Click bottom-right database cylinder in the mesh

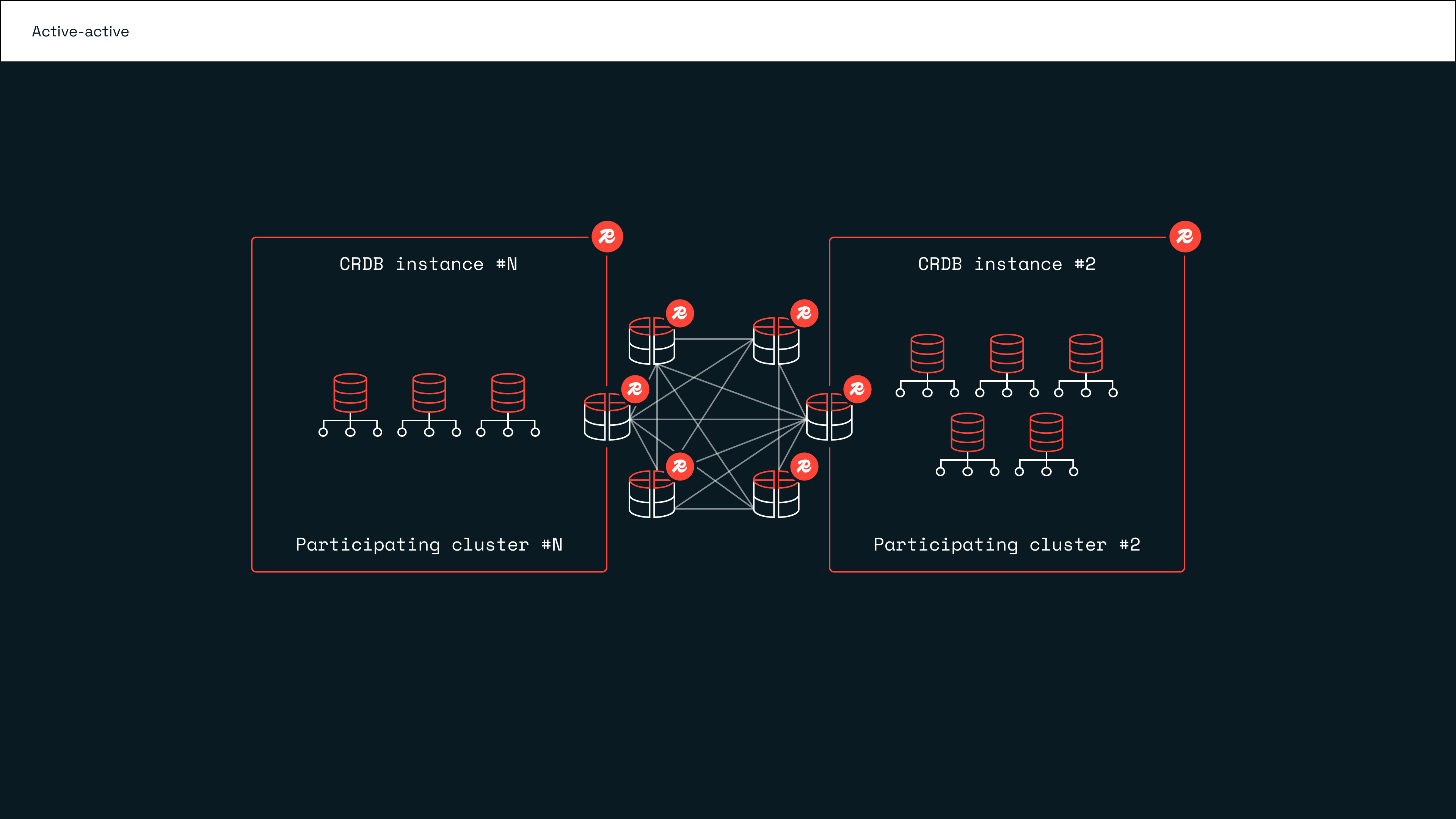tap(776, 494)
